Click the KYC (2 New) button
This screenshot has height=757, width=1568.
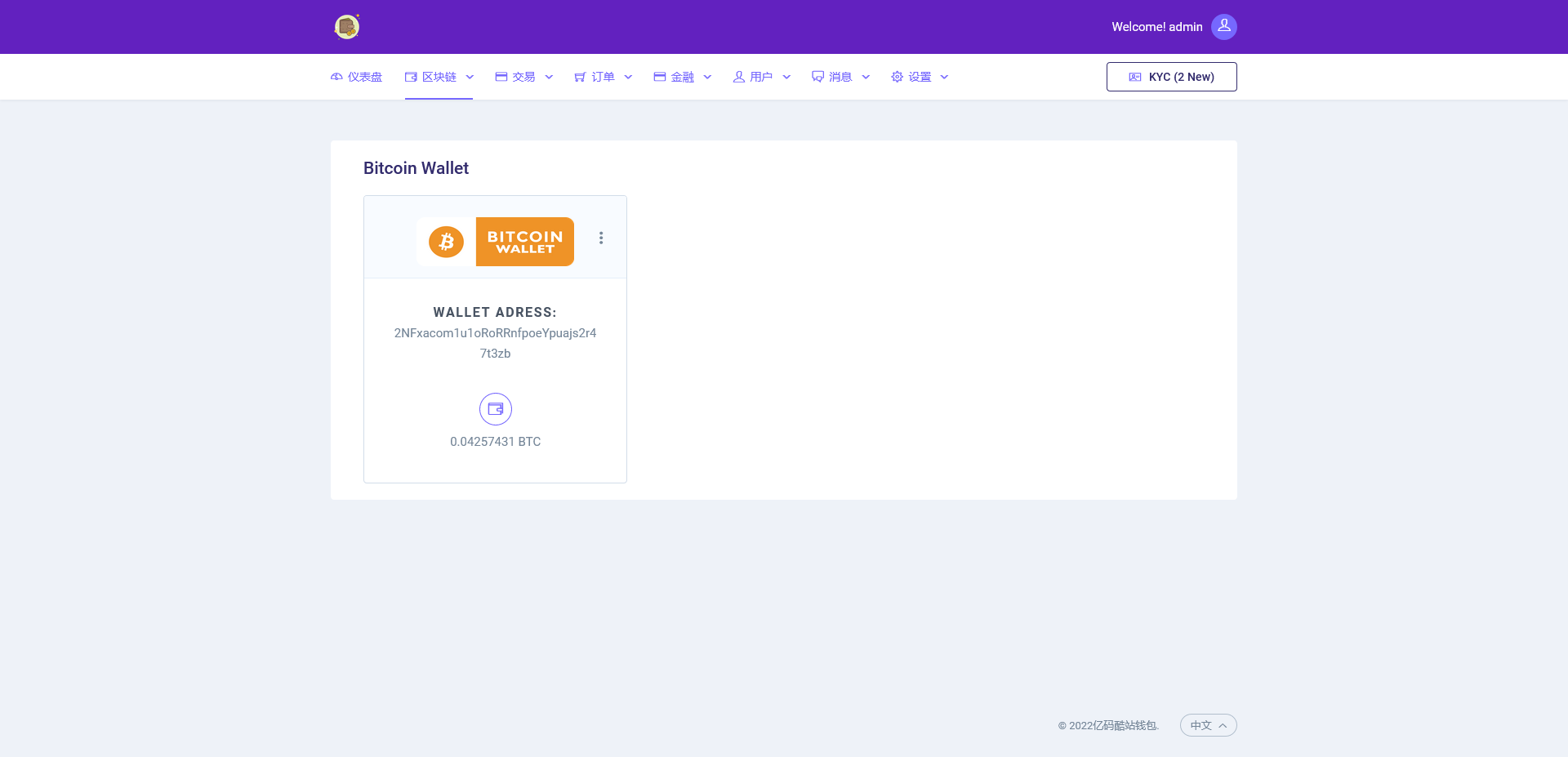[x=1171, y=77]
